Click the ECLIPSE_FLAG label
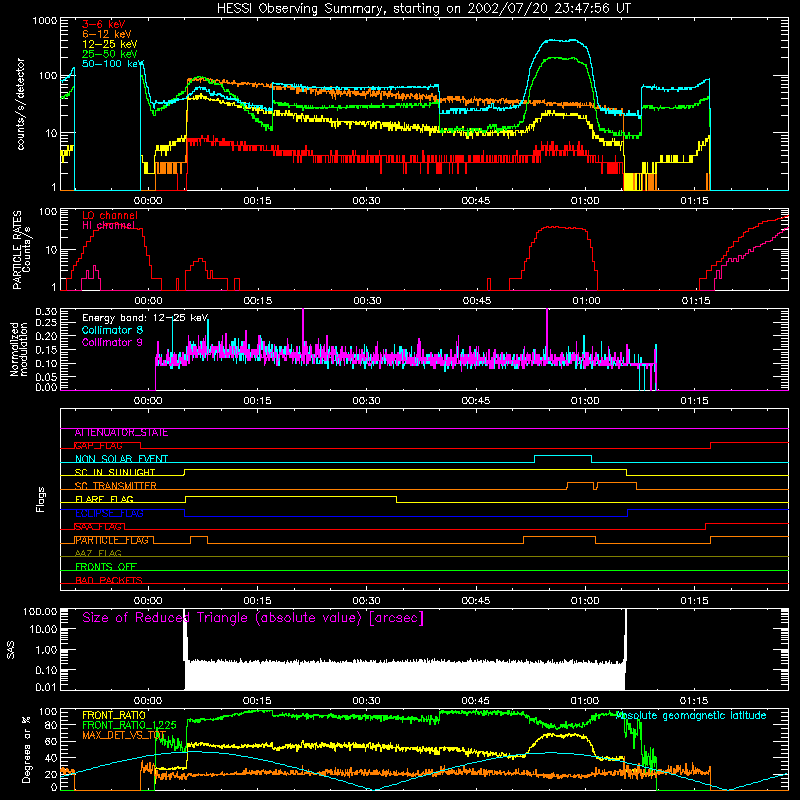 [x=109, y=513]
